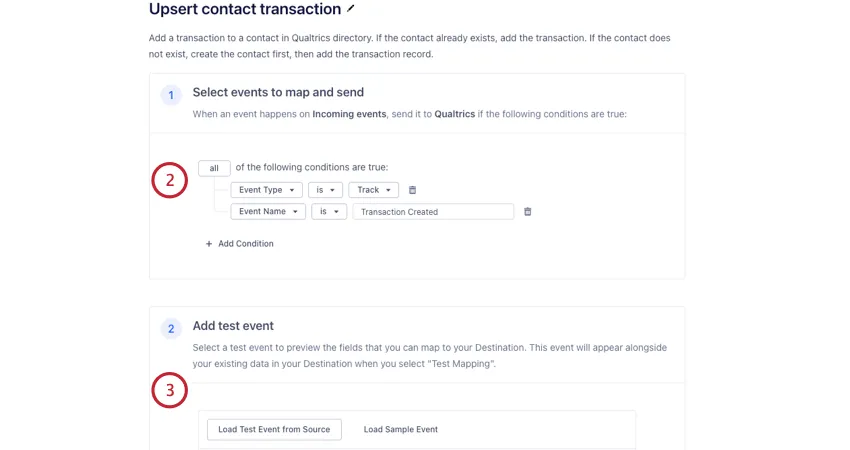Switch to Load Sample Event tab
Screen dimensions: 850x450
tap(400, 429)
